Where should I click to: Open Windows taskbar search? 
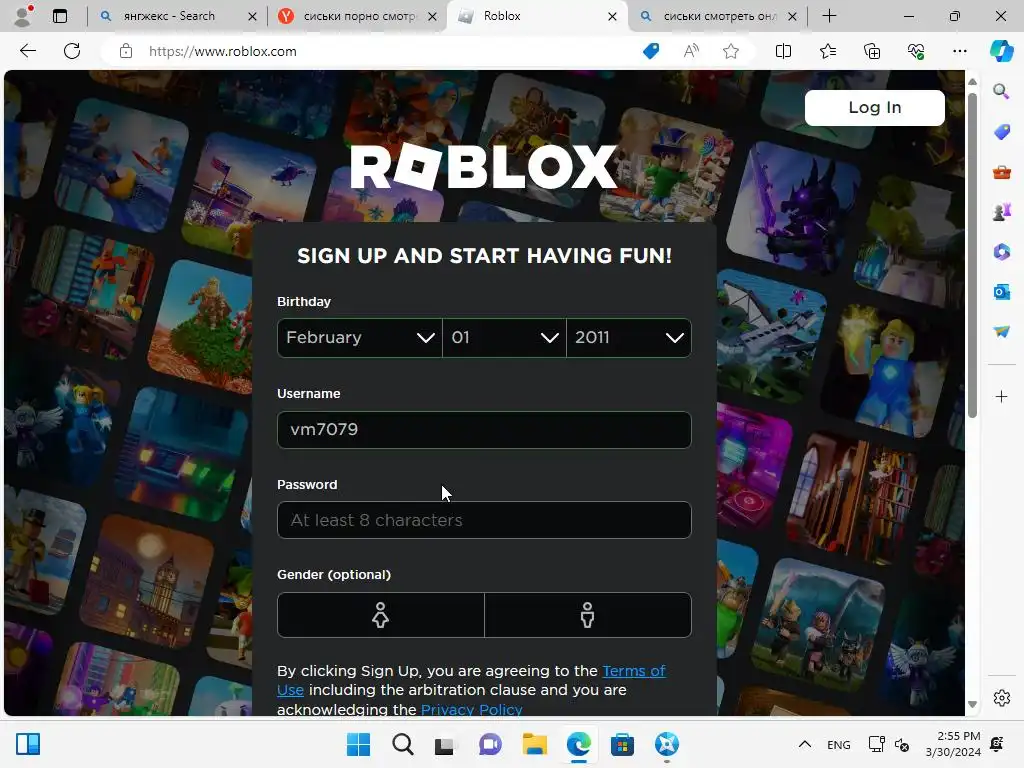tap(402, 744)
